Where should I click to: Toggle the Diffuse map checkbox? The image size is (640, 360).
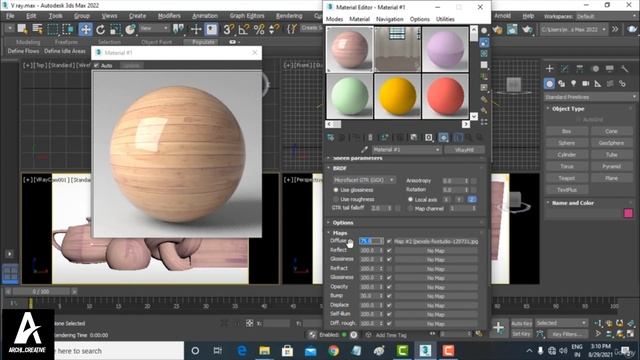[389, 241]
